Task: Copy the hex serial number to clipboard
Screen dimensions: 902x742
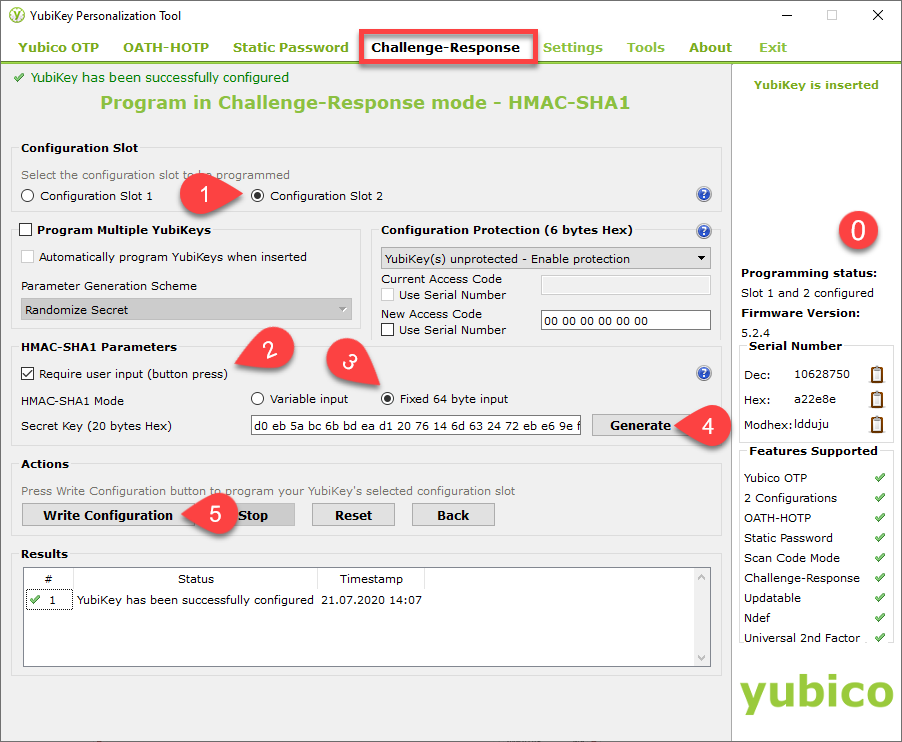Action: pyautogui.click(x=877, y=400)
